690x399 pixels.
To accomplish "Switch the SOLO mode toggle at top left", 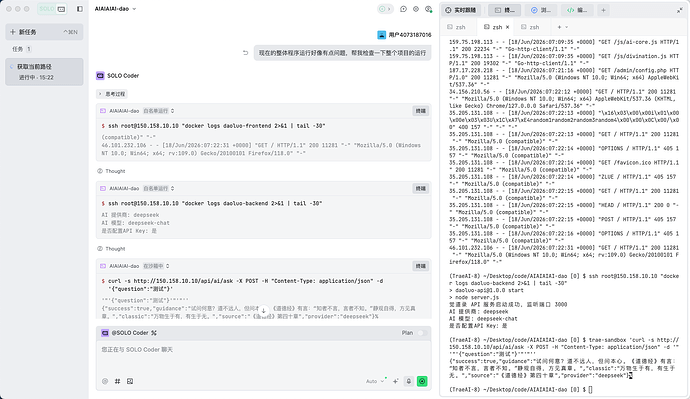I will click(52, 9).
